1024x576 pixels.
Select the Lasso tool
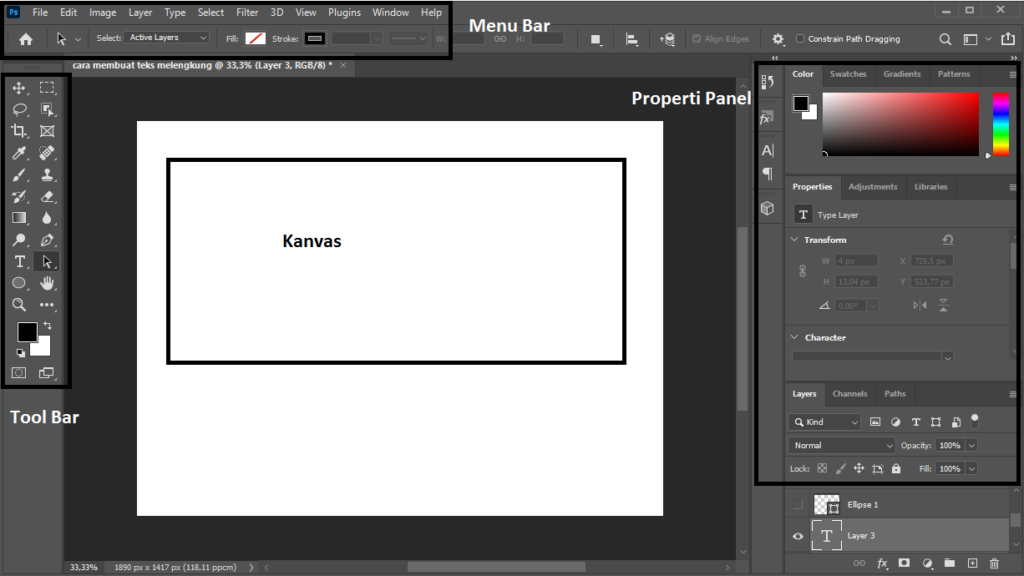tap(18, 109)
